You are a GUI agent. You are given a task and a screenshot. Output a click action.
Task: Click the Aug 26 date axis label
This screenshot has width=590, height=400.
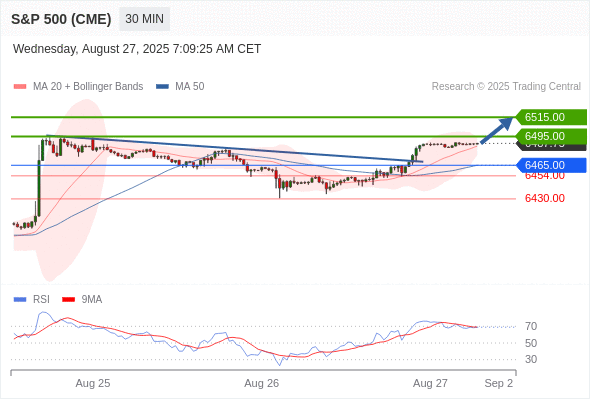[x=262, y=383]
